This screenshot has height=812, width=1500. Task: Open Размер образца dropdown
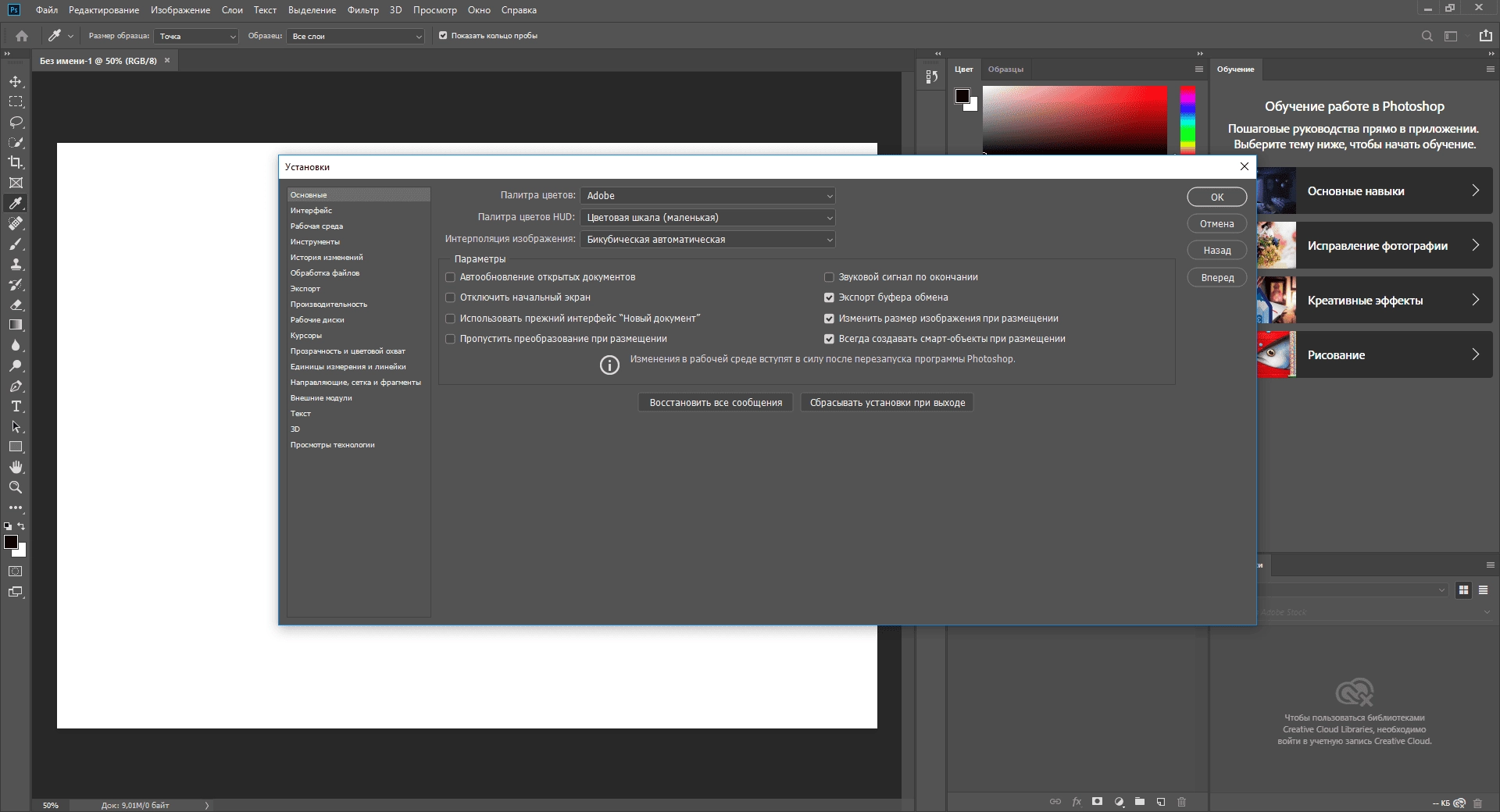coord(195,37)
